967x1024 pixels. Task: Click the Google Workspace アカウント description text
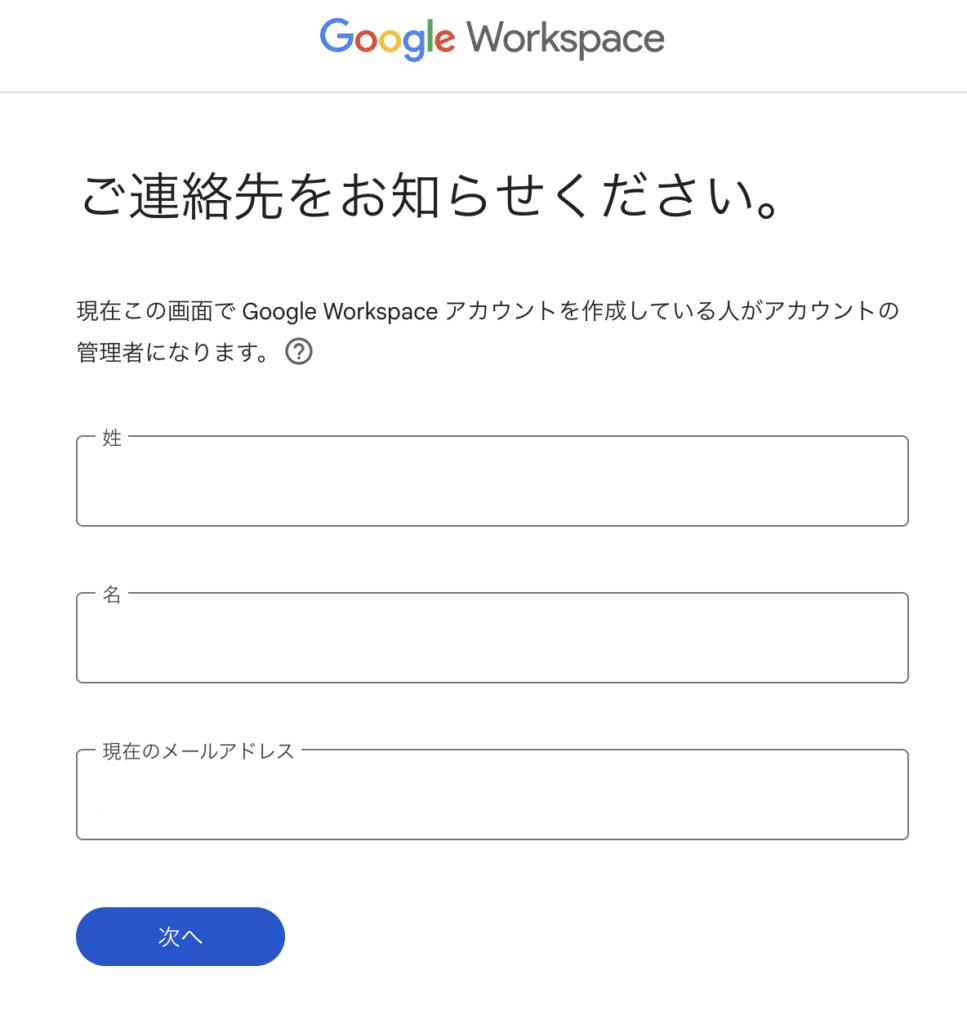[x=487, y=312]
